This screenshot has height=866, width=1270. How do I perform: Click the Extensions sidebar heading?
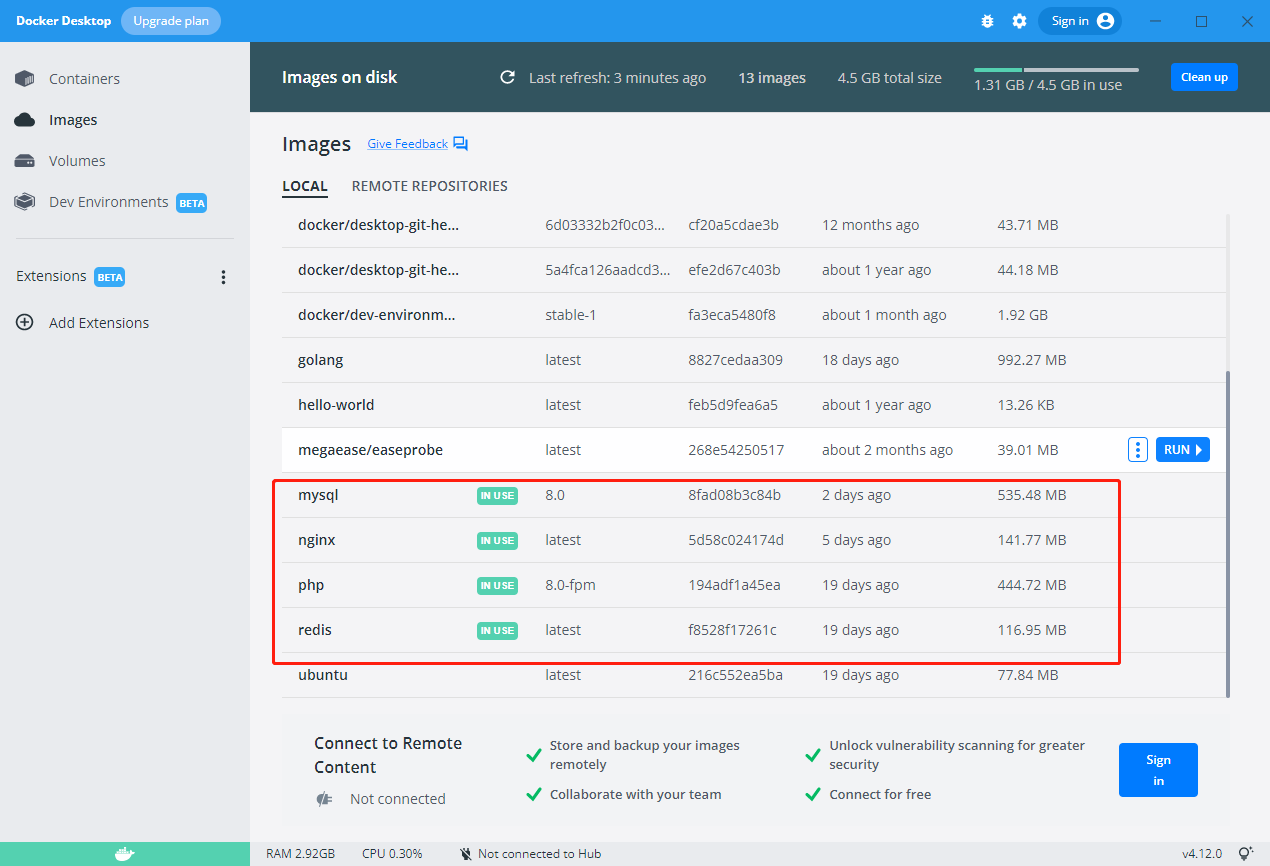pyautogui.click(x=51, y=277)
